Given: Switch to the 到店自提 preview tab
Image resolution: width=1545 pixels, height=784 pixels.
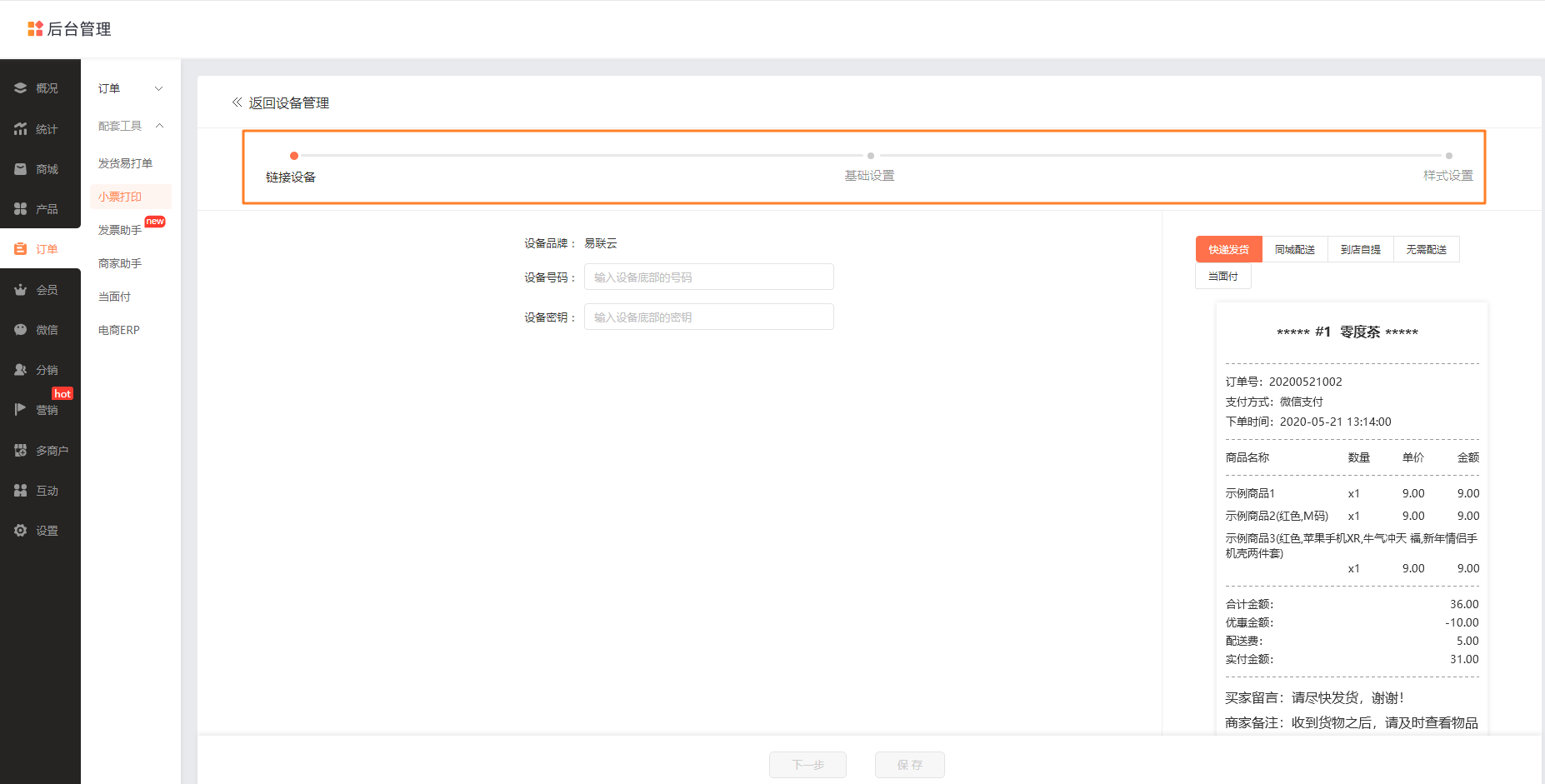Looking at the screenshot, I should coord(1361,249).
